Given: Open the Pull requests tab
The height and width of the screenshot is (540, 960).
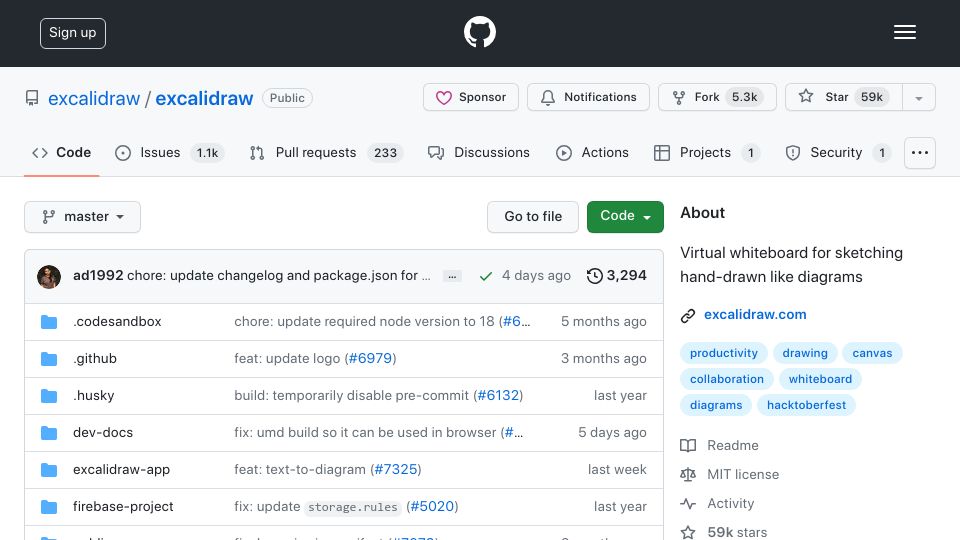Looking at the screenshot, I should pyautogui.click(x=326, y=152).
